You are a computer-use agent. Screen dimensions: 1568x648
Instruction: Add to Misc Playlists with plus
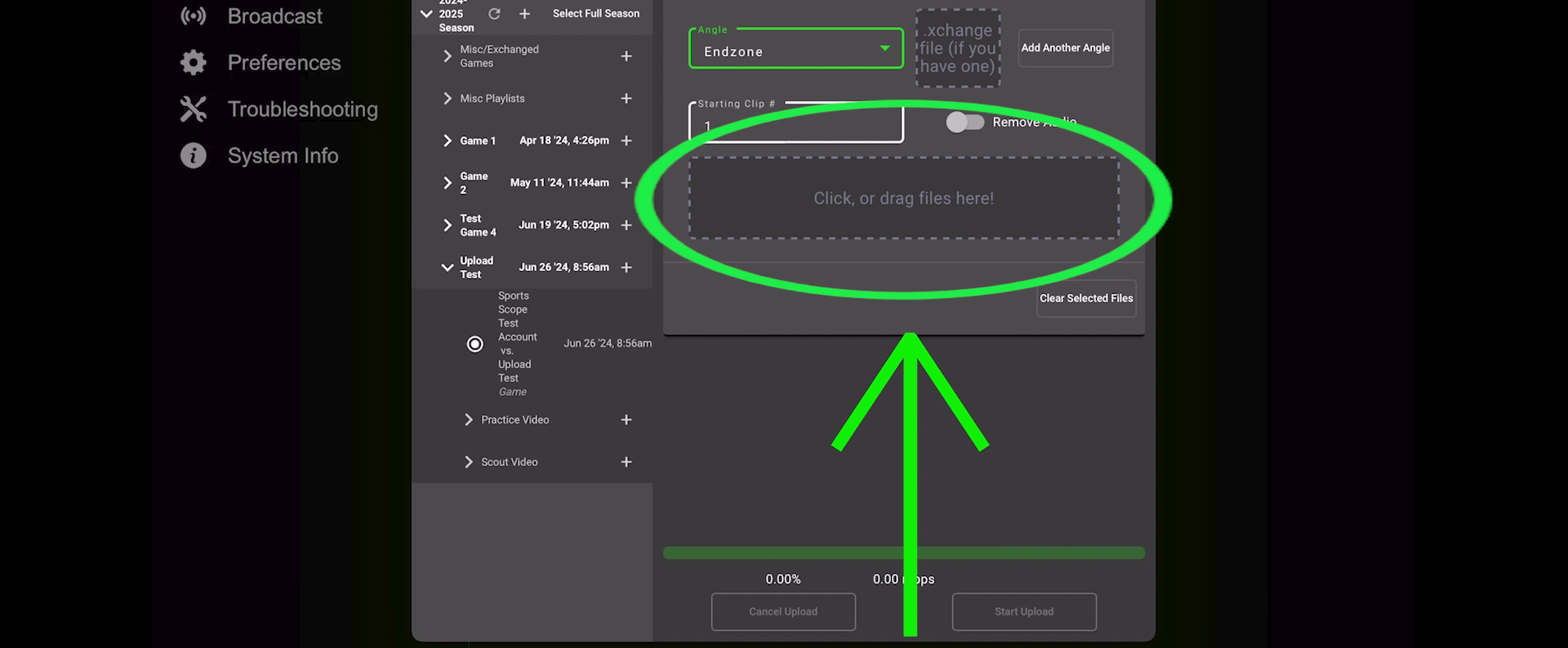626,99
